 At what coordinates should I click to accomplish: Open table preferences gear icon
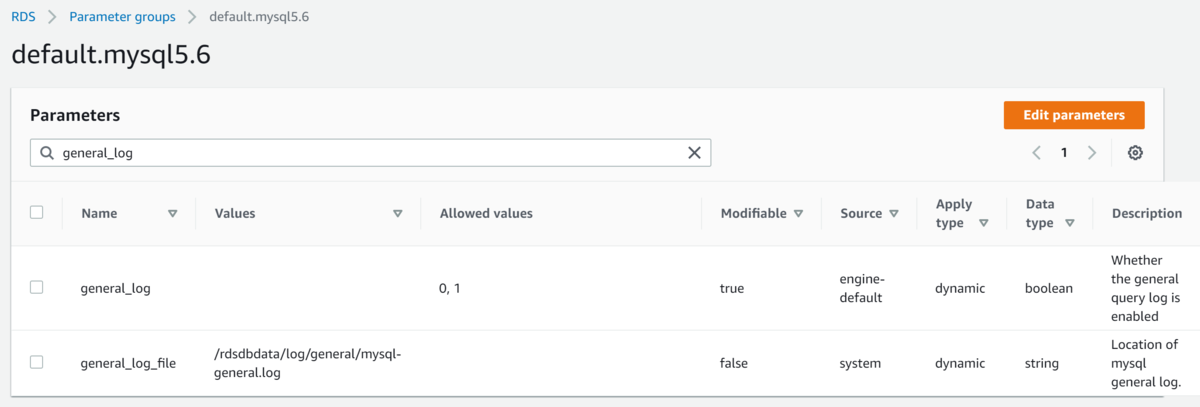[1135, 153]
